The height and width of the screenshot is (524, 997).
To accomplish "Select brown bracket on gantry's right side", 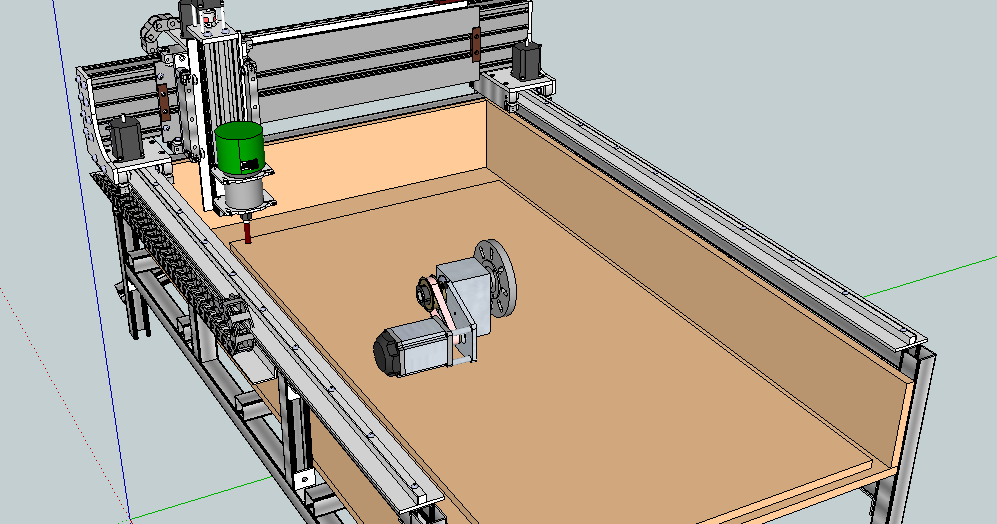I will [x=476, y=45].
